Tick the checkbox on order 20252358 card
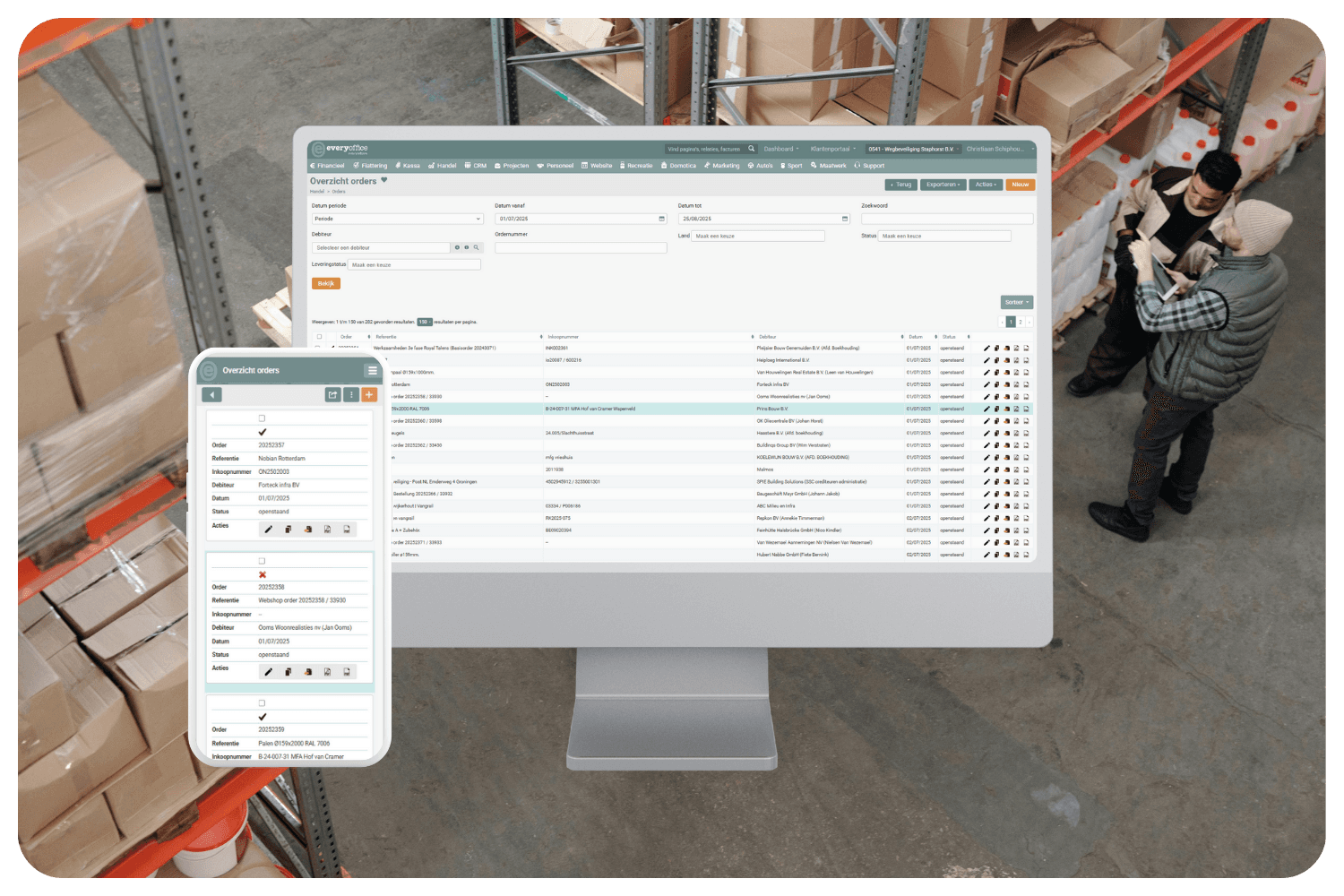1344x896 pixels. [x=262, y=561]
